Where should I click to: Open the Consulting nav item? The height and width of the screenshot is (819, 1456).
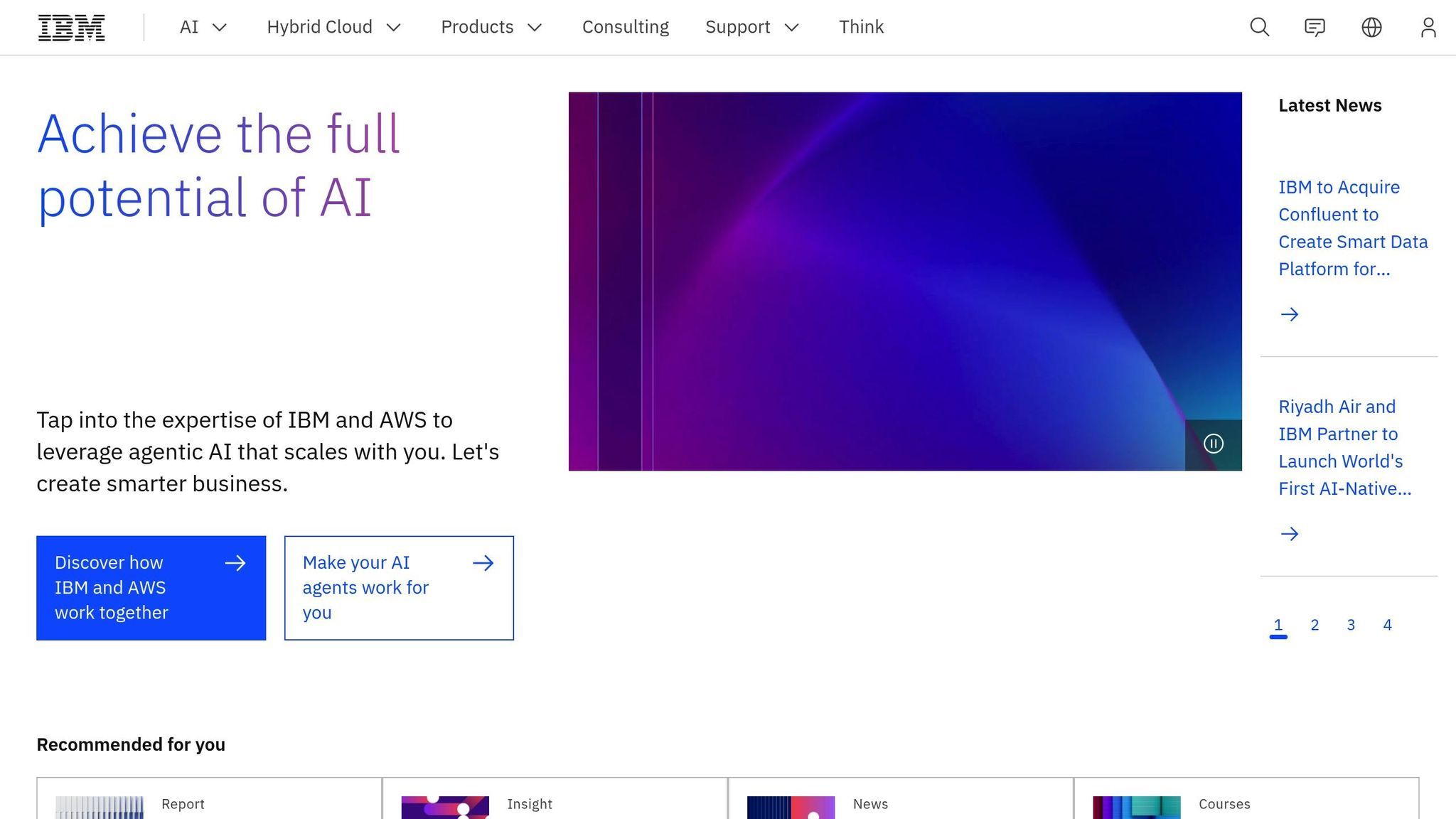pos(626,27)
